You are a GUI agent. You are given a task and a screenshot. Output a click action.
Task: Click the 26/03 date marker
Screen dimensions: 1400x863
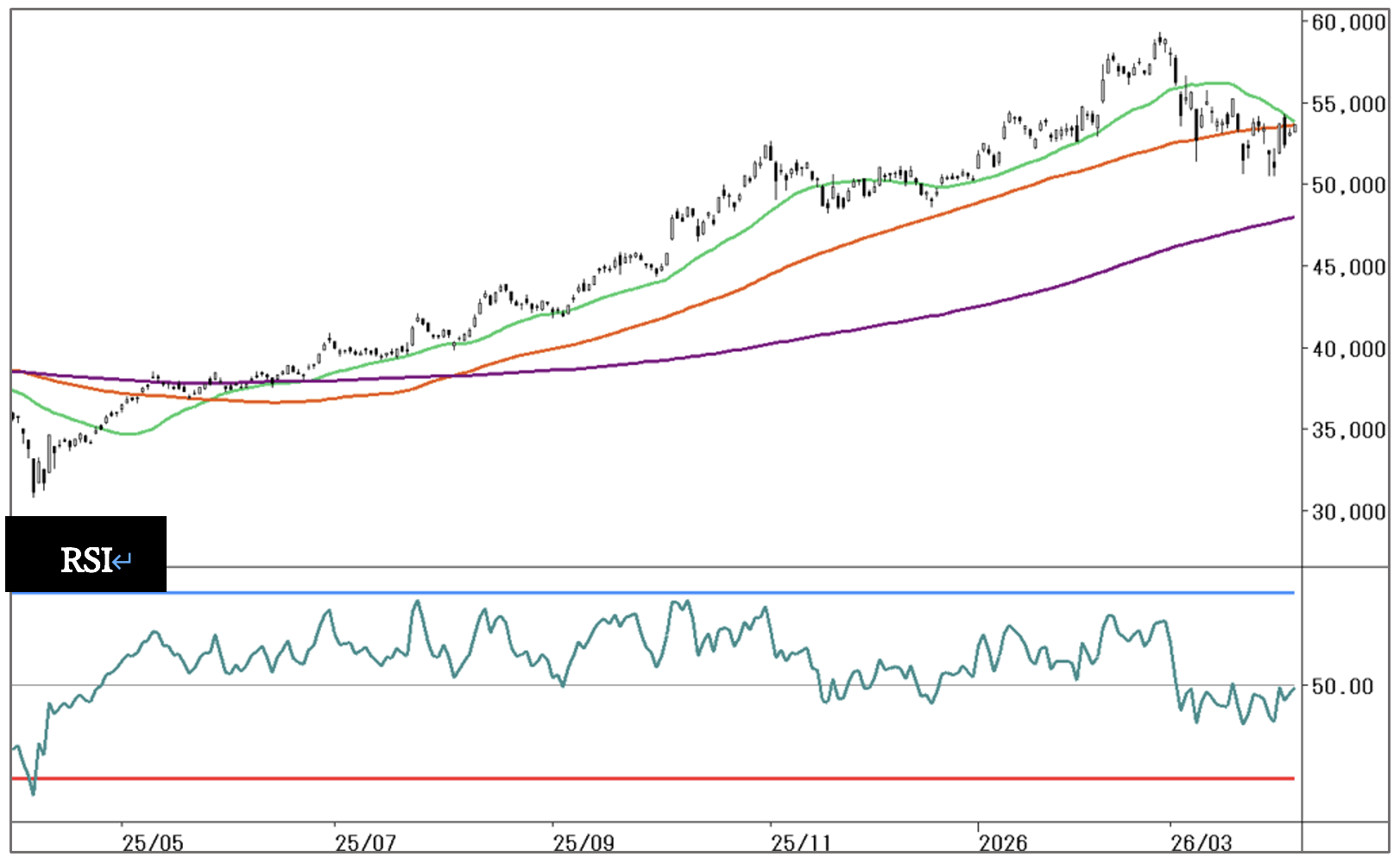tap(1201, 842)
